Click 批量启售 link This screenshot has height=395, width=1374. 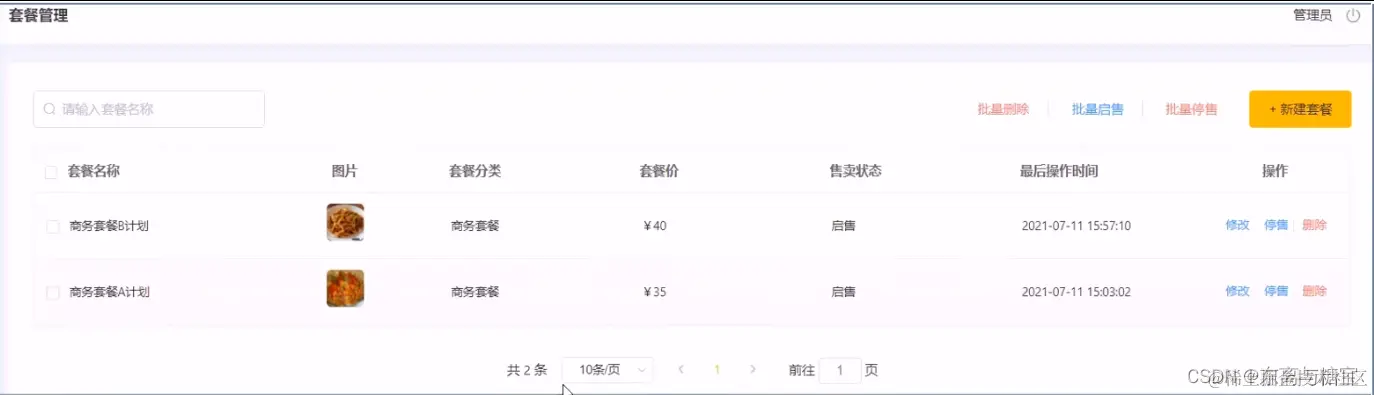(1097, 109)
